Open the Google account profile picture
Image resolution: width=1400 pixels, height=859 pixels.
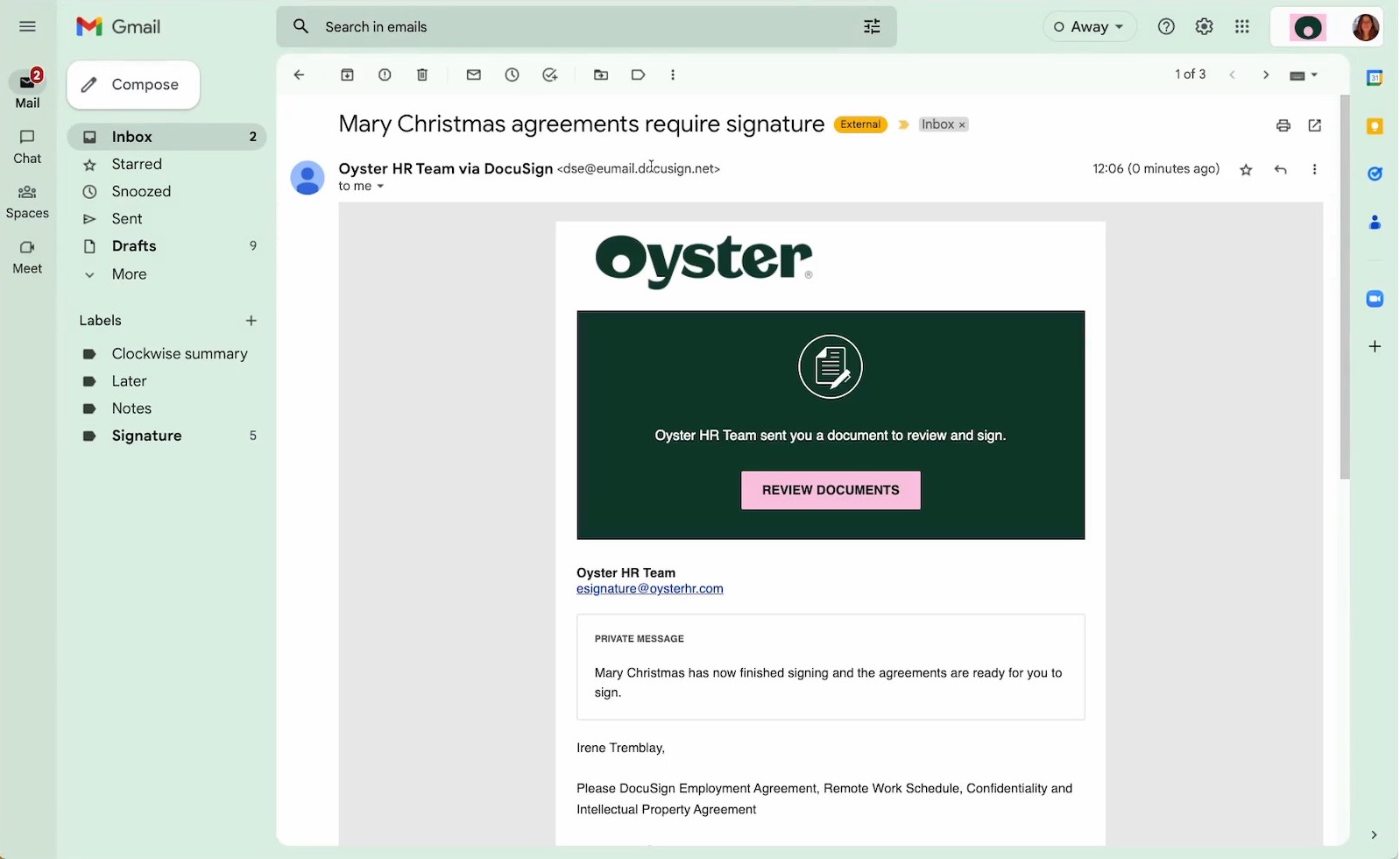[x=1365, y=27]
